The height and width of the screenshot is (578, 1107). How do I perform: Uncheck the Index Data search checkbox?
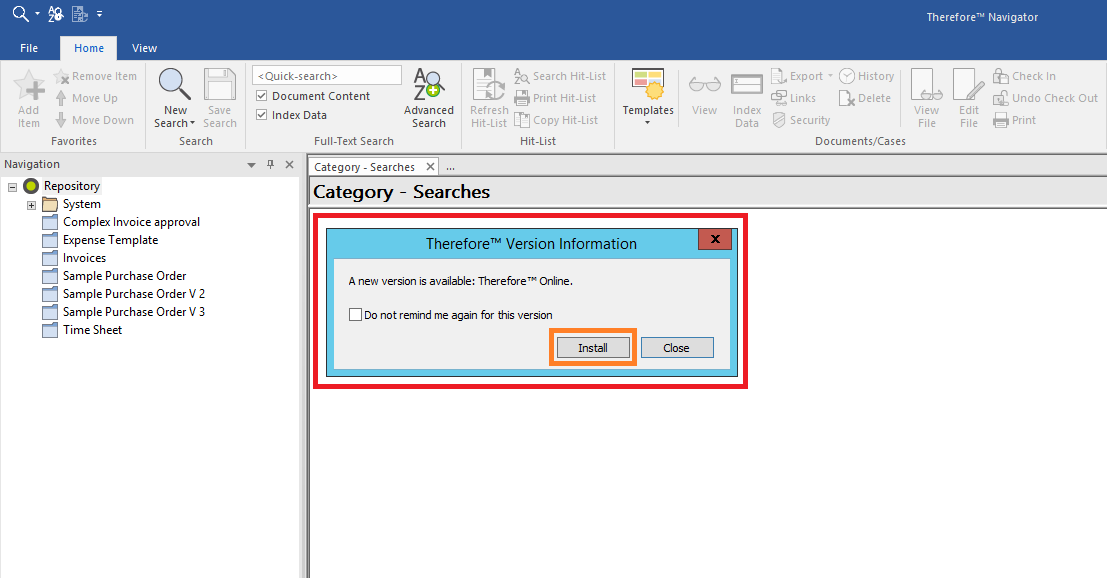262,115
